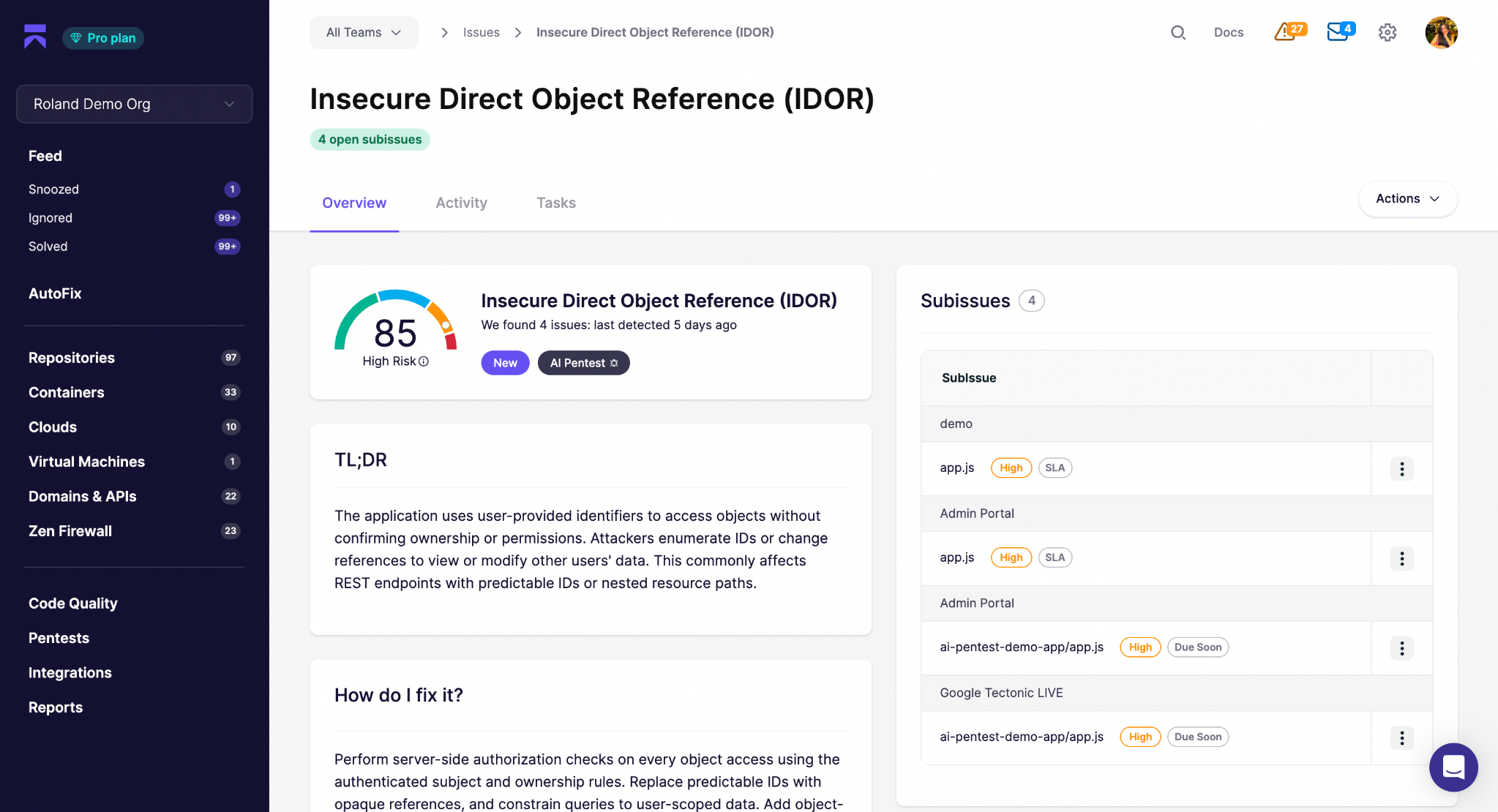Open the Docs link

[1228, 32]
